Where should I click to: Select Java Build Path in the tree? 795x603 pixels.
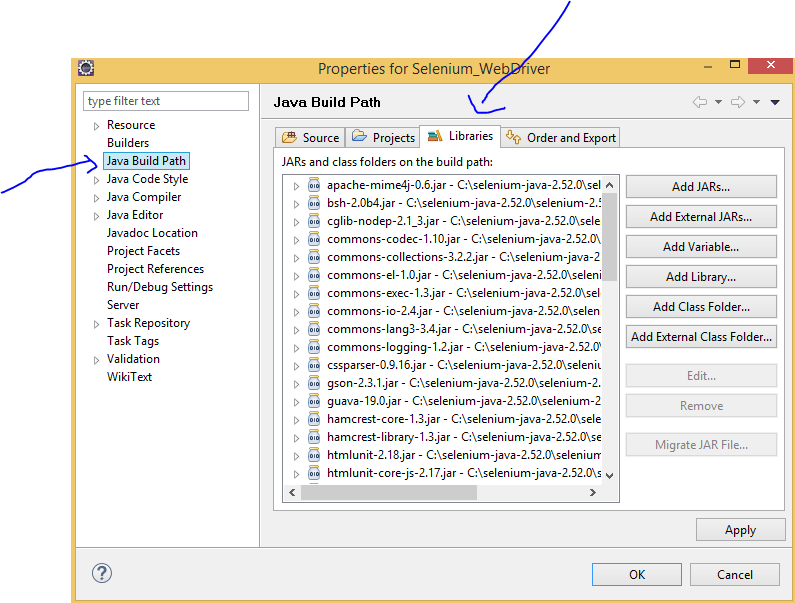click(x=146, y=161)
